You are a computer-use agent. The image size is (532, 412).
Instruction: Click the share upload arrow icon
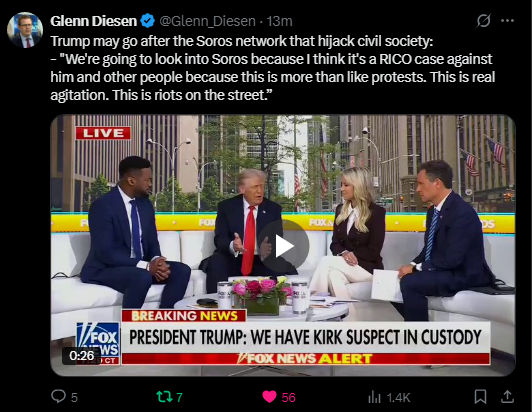click(x=507, y=396)
